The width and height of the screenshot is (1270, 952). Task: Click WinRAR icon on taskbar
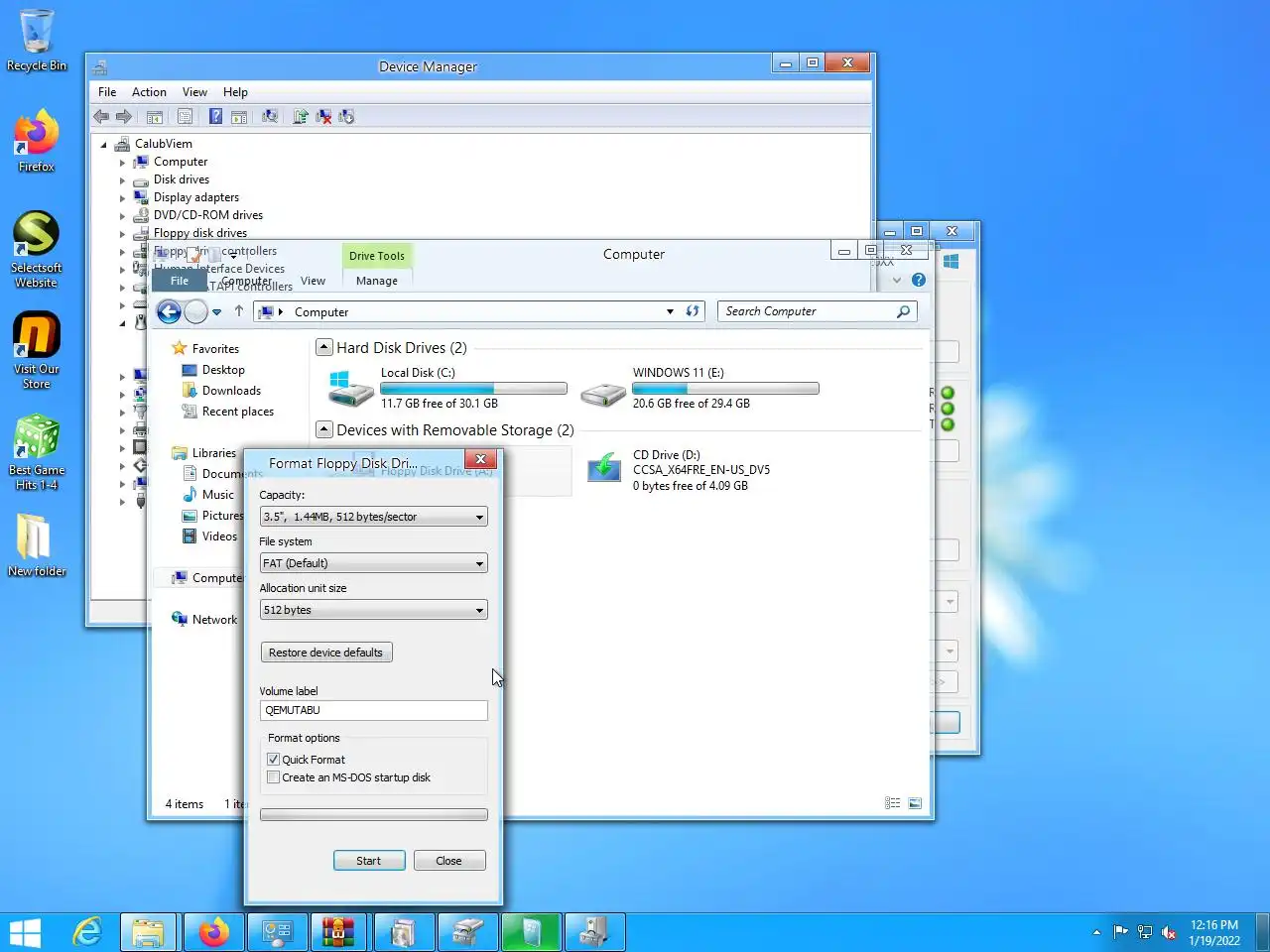point(338,933)
